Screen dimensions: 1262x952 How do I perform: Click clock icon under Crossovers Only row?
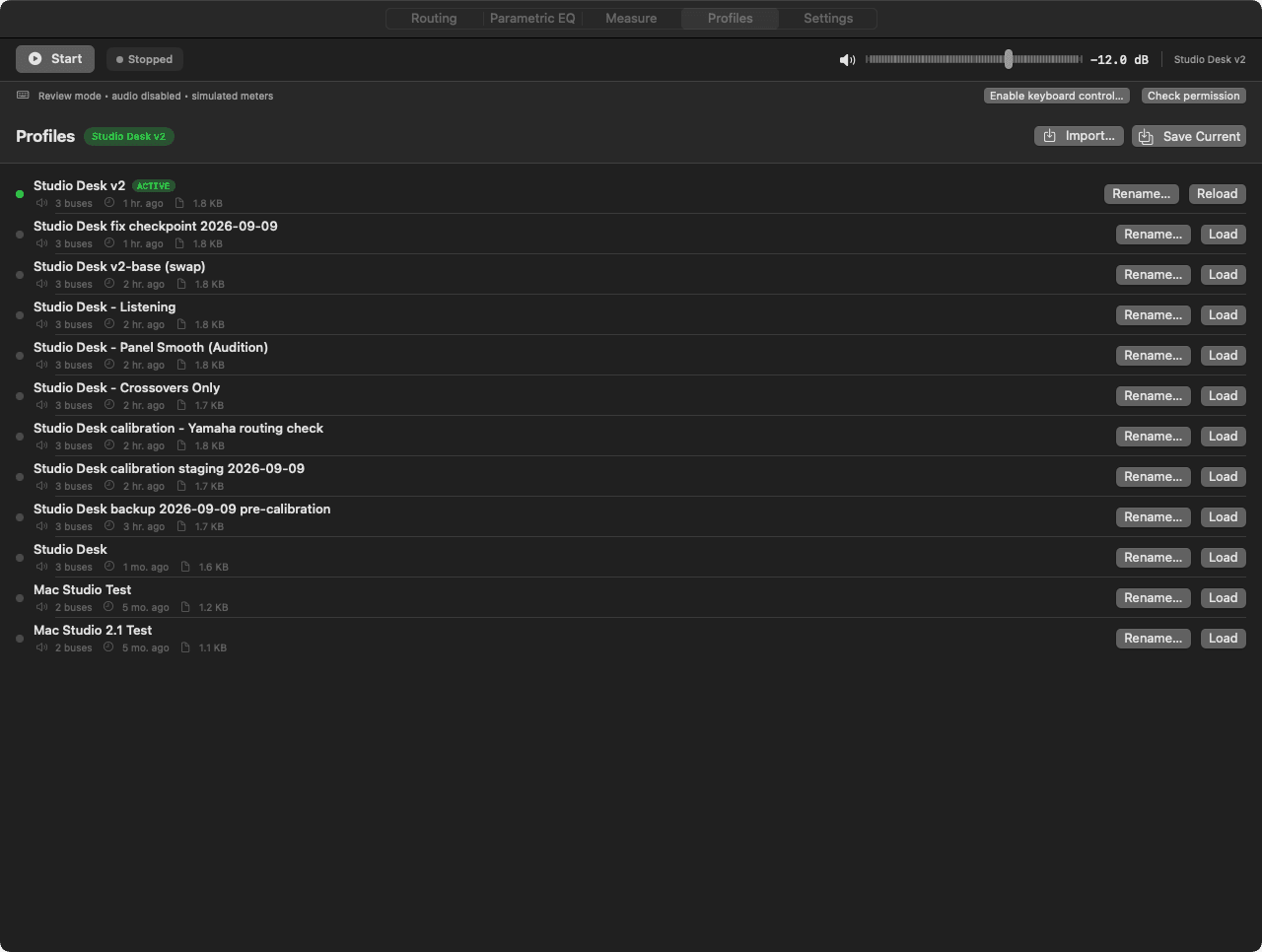(x=109, y=405)
